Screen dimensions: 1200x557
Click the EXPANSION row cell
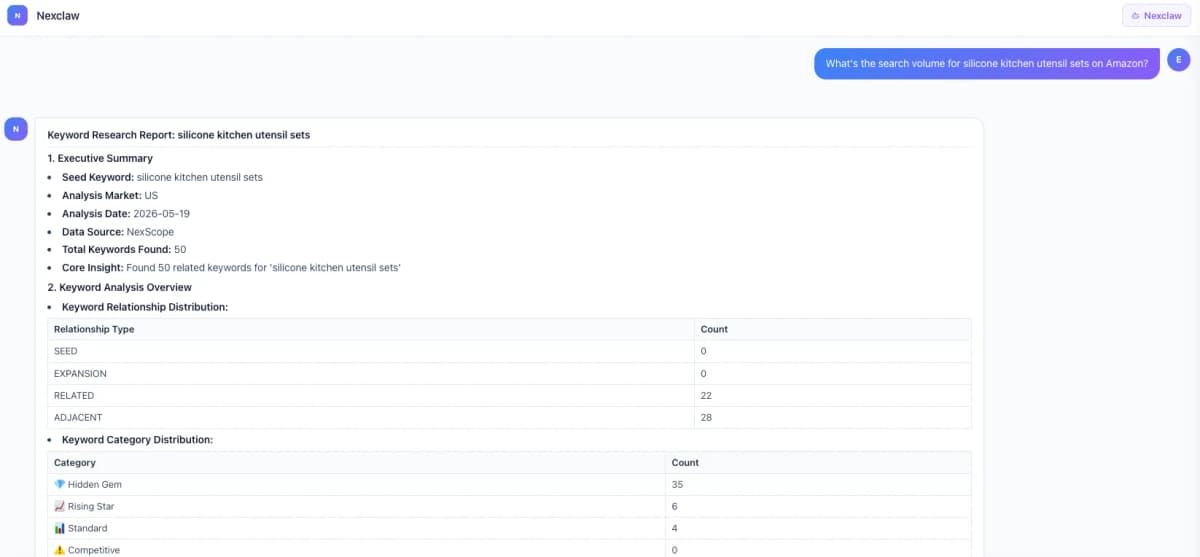(371, 373)
